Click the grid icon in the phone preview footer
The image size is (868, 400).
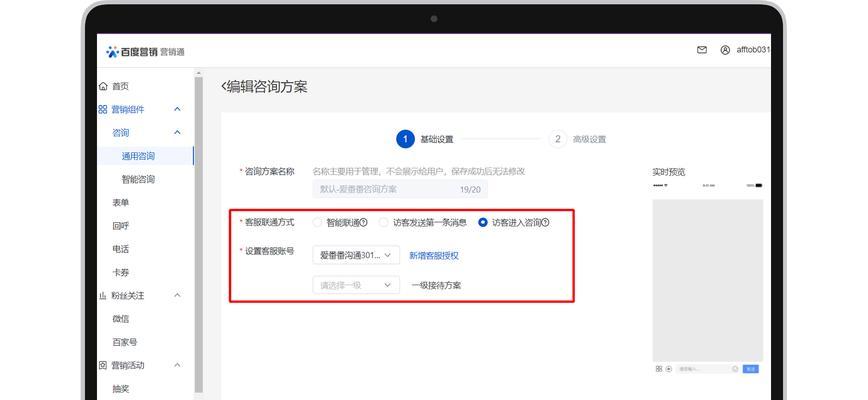click(x=659, y=368)
